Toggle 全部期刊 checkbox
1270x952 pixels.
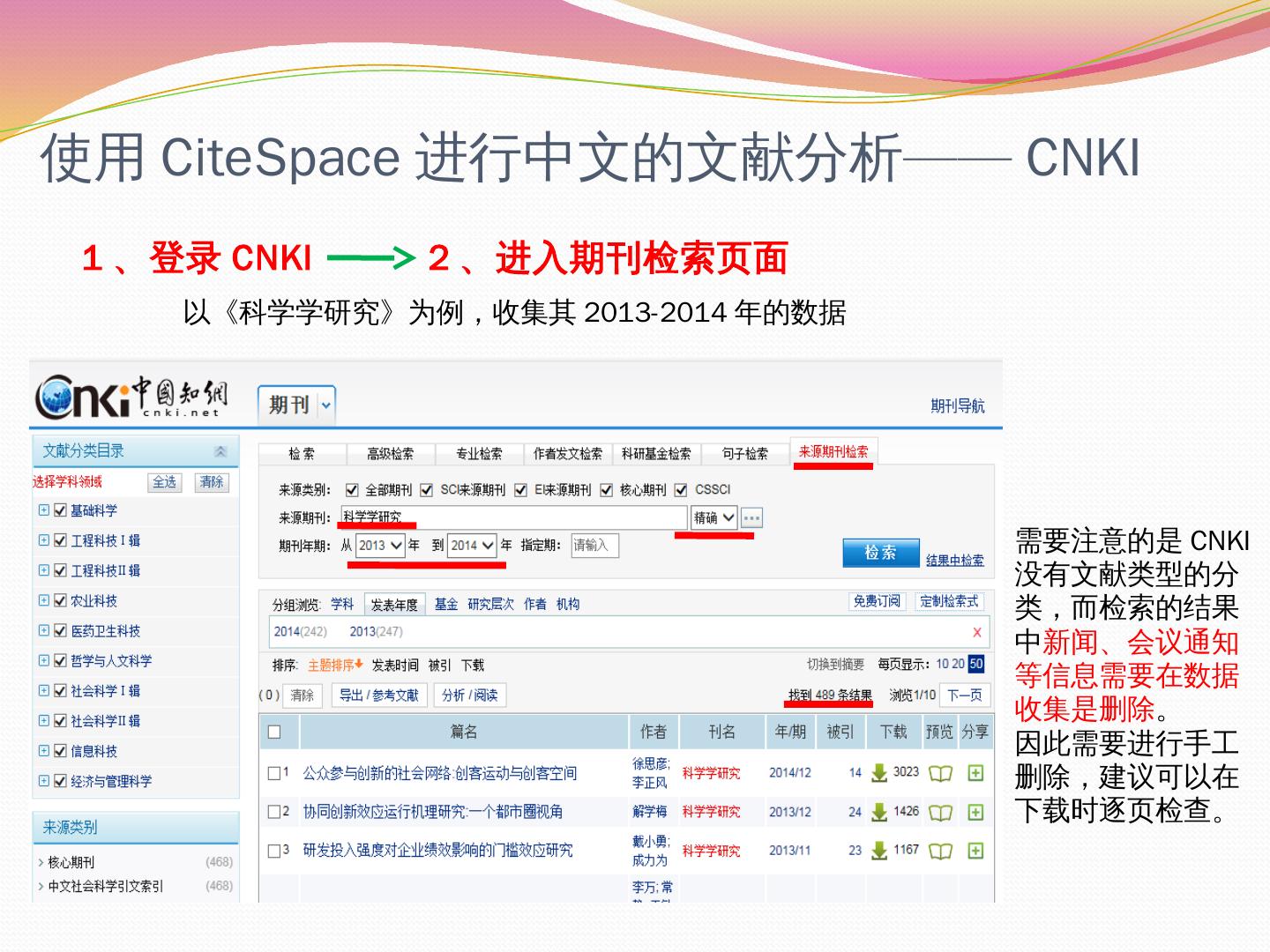(x=352, y=490)
